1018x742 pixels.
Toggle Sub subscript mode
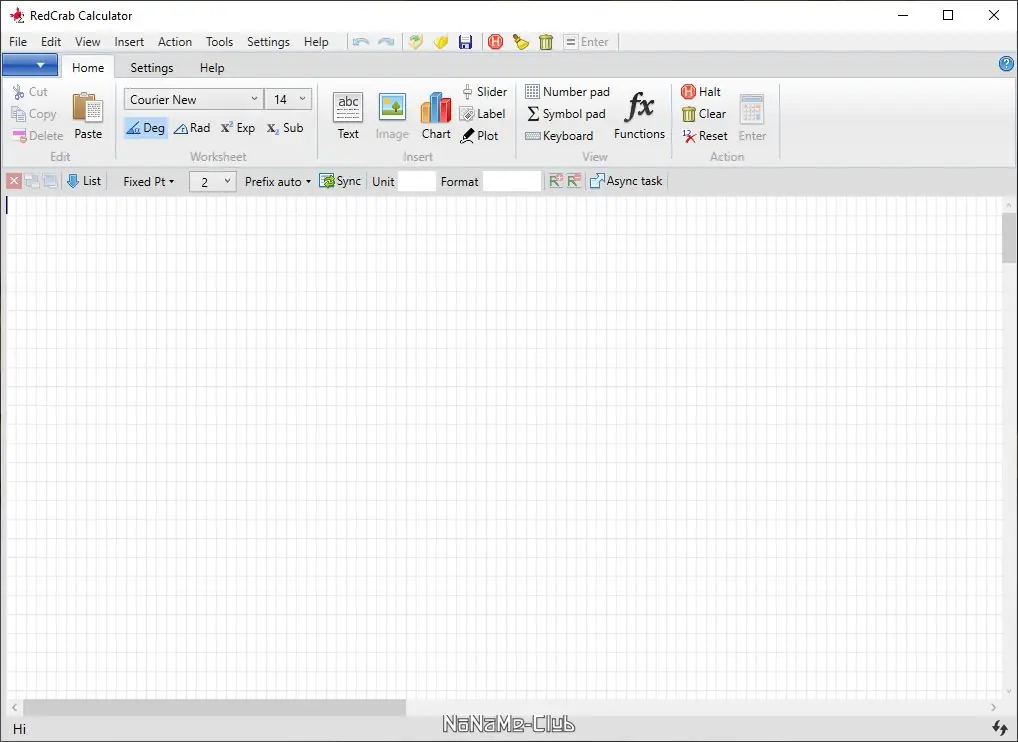285,128
